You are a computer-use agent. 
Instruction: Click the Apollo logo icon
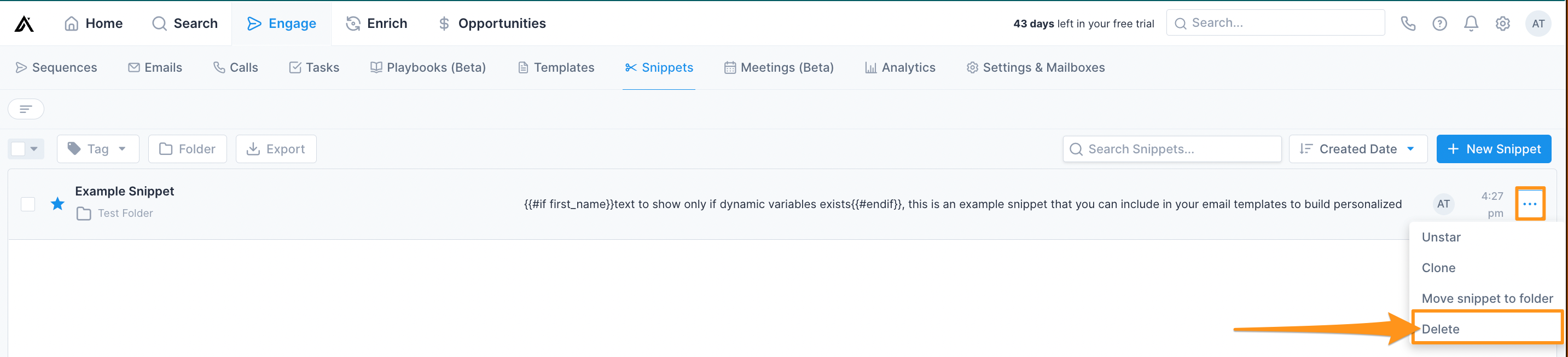[25, 24]
